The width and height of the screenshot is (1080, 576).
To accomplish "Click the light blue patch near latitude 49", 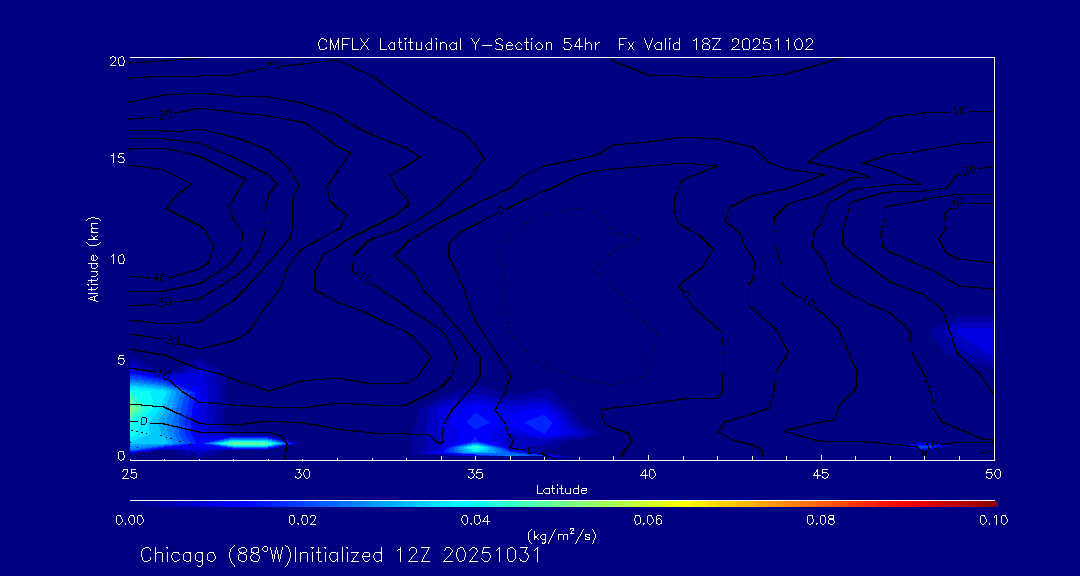I will [x=968, y=340].
